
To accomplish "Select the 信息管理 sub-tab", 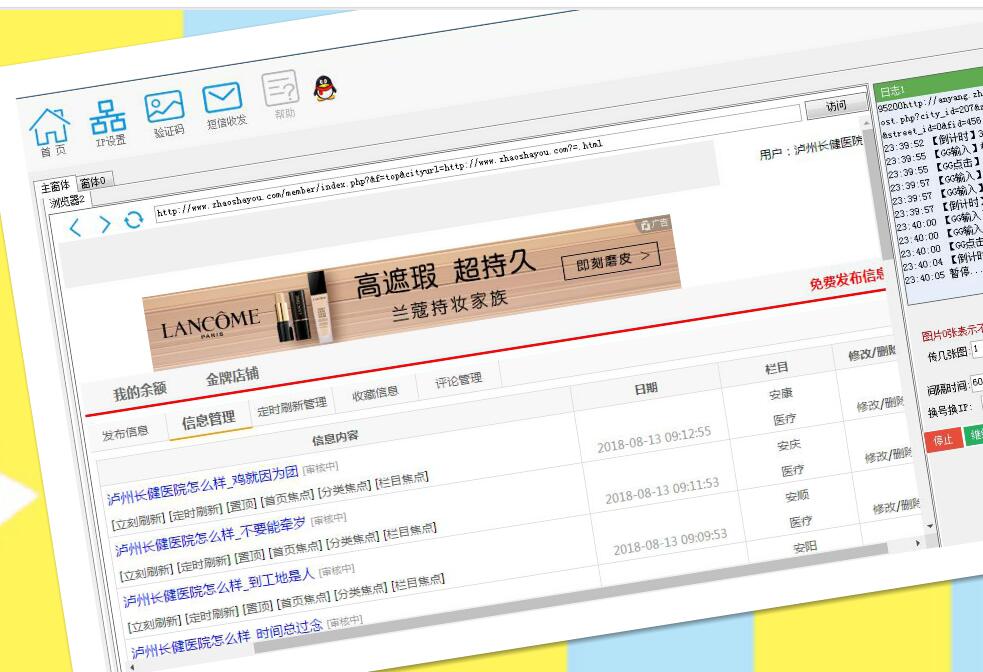I will click(x=209, y=419).
